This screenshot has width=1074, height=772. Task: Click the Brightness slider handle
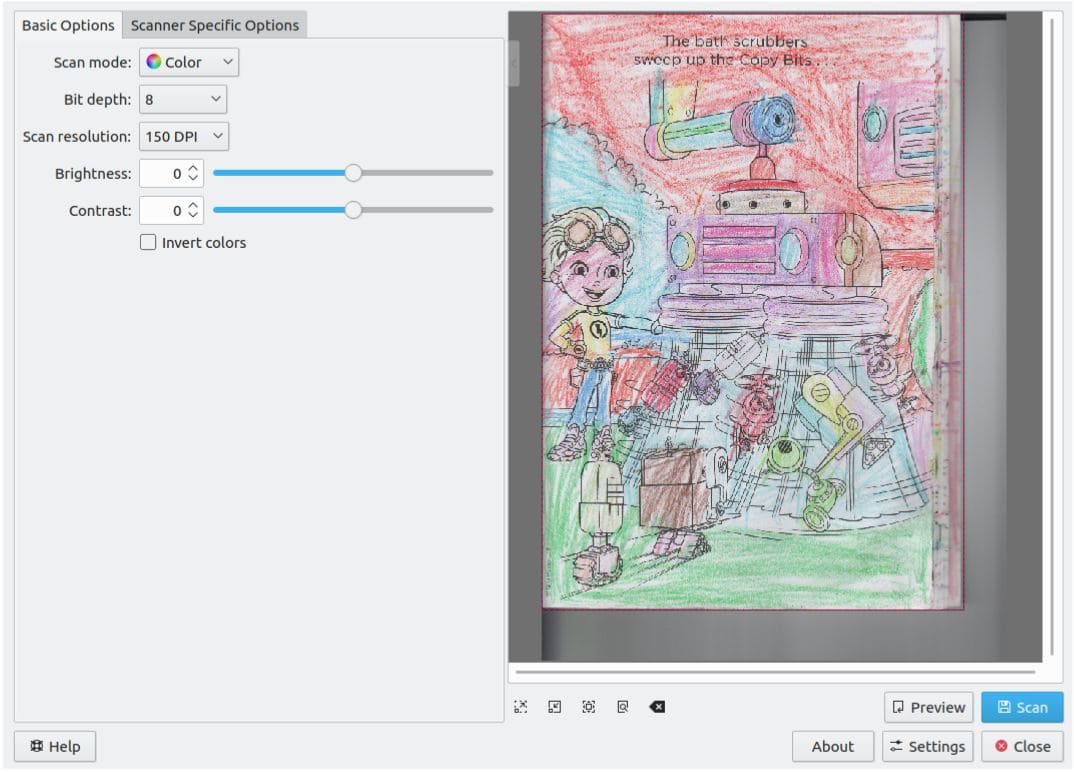point(353,172)
